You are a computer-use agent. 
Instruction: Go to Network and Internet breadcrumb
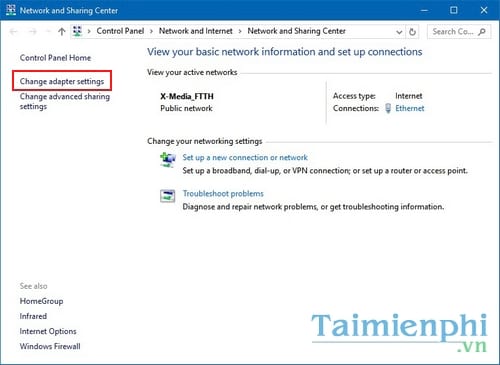(x=196, y=31)
